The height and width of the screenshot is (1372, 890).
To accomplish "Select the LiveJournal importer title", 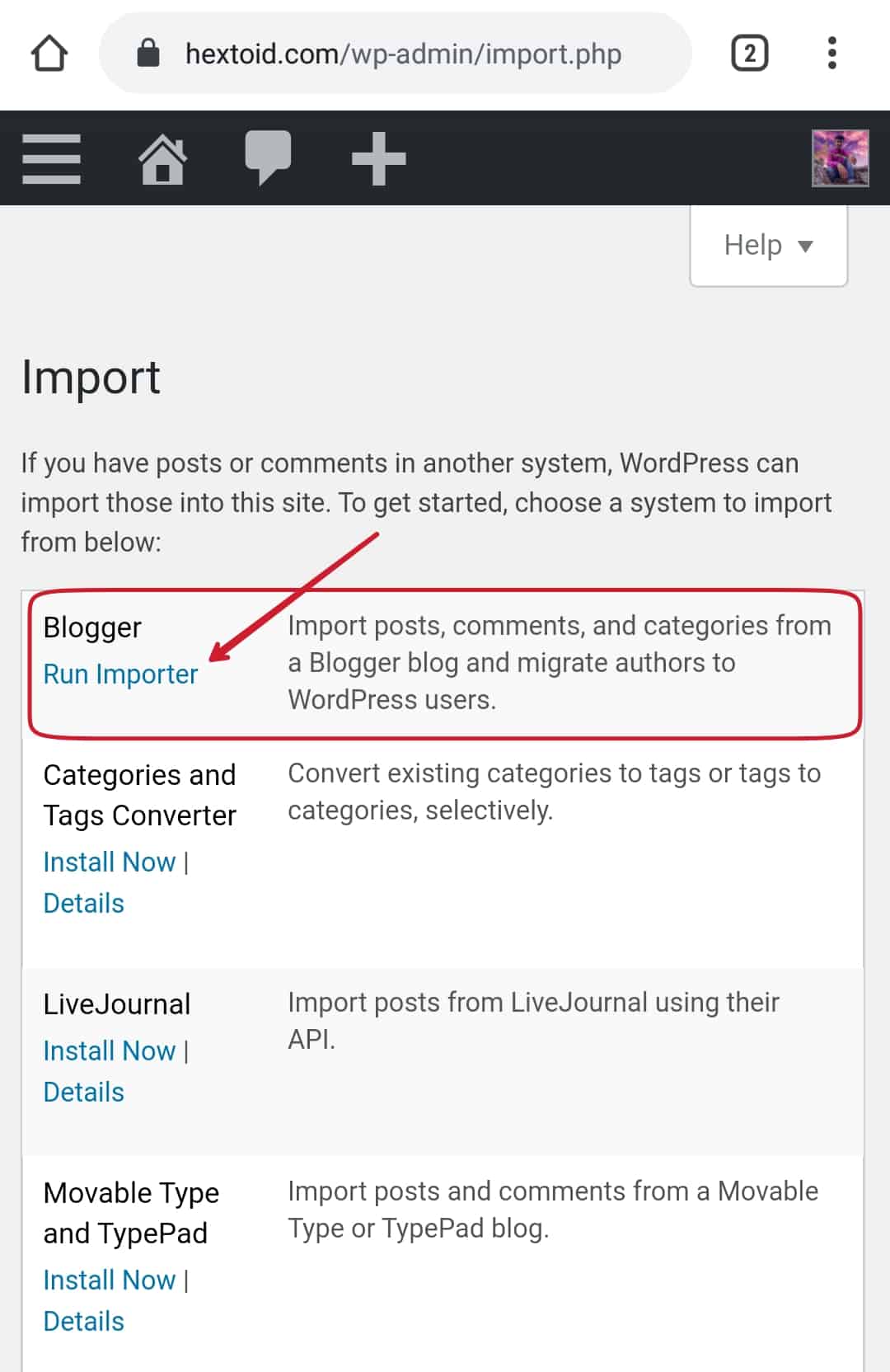I will (x=117, y=1004).
